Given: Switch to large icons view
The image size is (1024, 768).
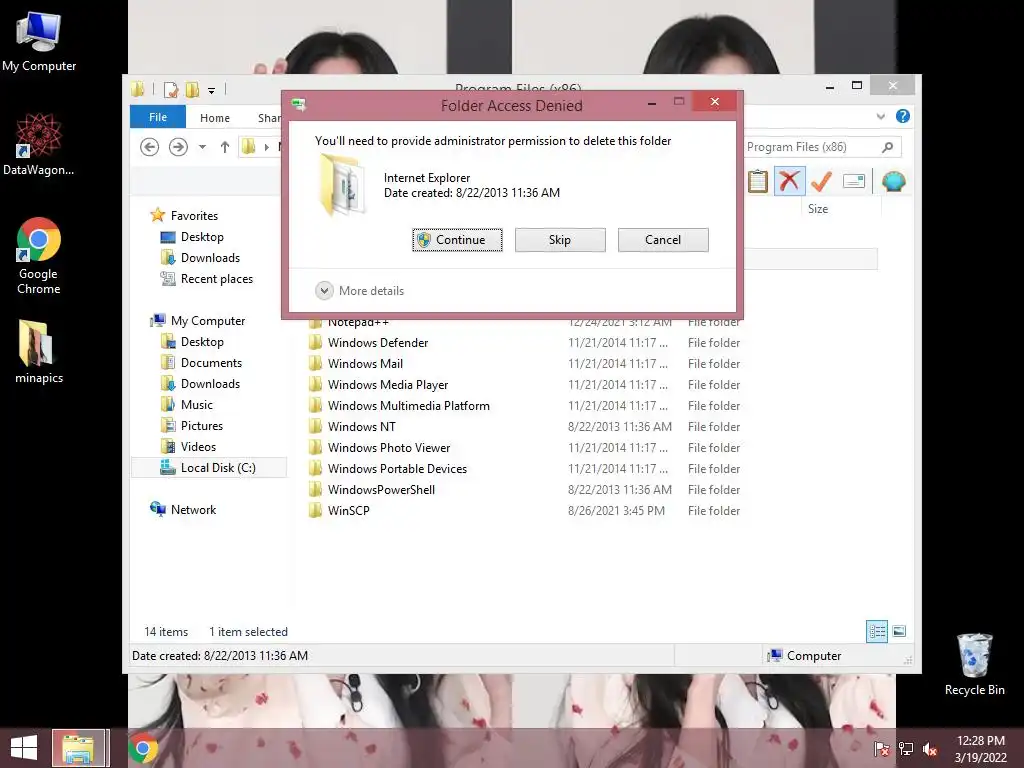Looking at the screenshot, I should (x=899, y=632).
